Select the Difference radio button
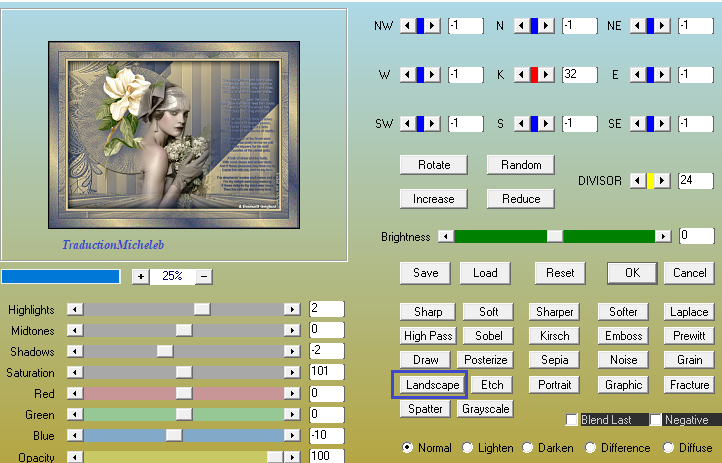The height and width of the screenshot is (463, 722). click(590, 447)
